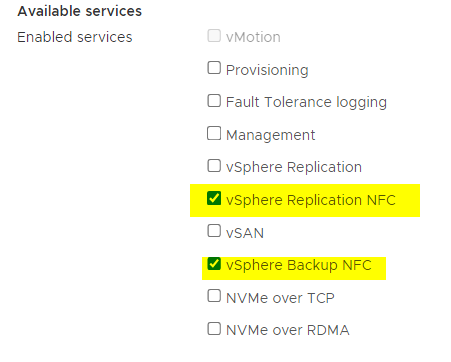
Task: Click the disabled vMotion checkbox
Action: (214, 35)
